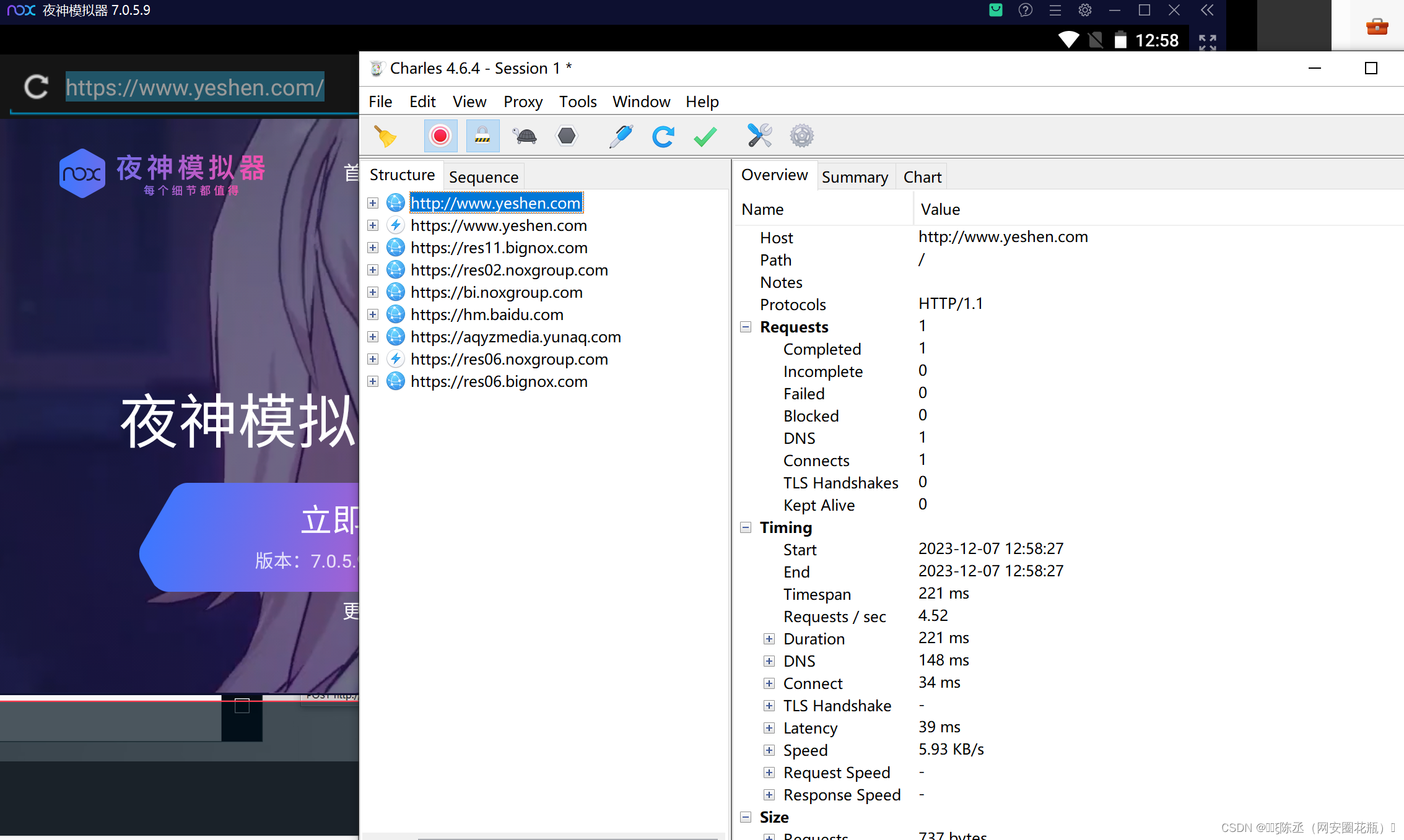1404x840 pixels.
Task: Open the View menu
Action: [x=469, y=102]
